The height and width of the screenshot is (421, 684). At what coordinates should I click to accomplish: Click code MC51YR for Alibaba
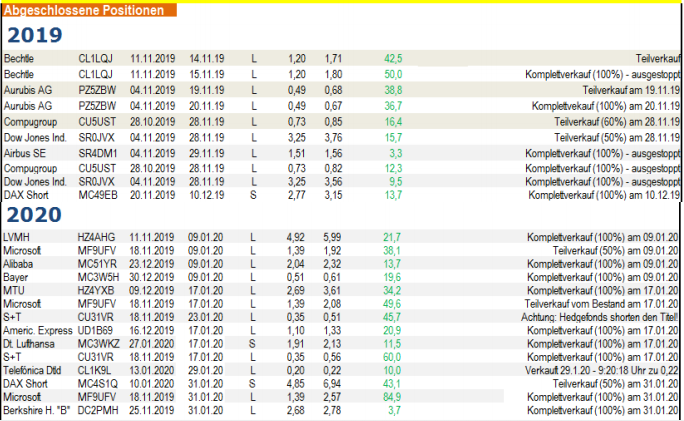point(97,264)
